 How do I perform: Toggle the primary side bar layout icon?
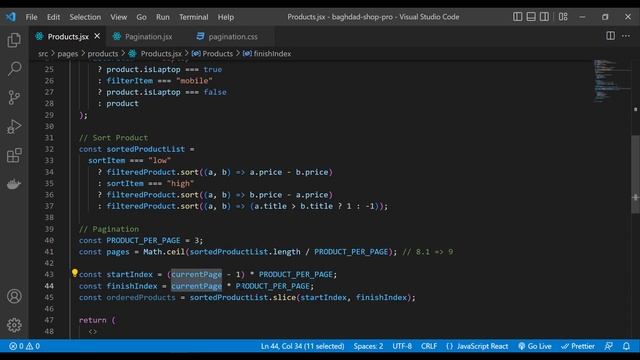(517, 17)
